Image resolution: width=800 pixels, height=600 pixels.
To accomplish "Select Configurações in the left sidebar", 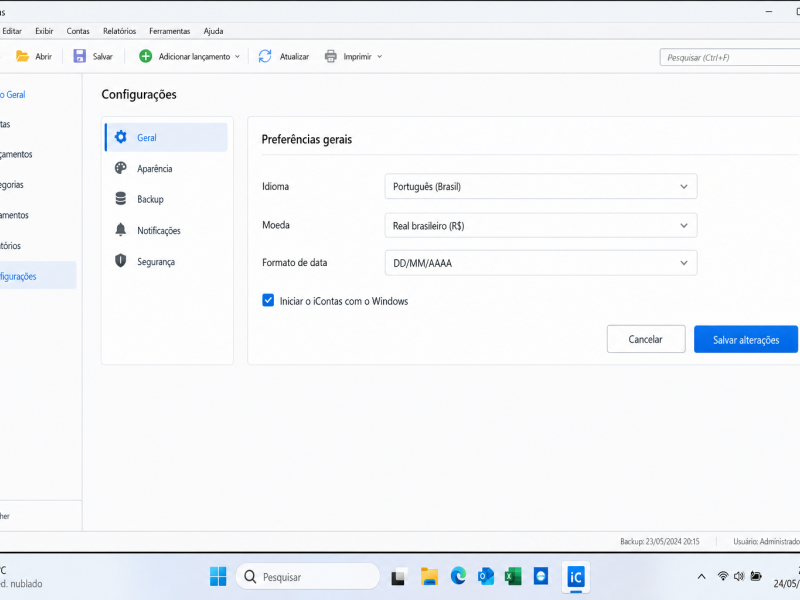I will pos(38,276).
